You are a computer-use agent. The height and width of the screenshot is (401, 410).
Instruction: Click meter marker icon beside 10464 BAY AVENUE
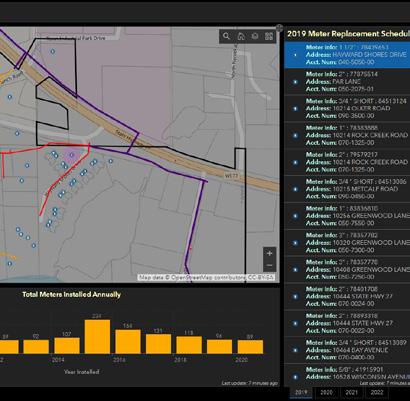[295, 350]
